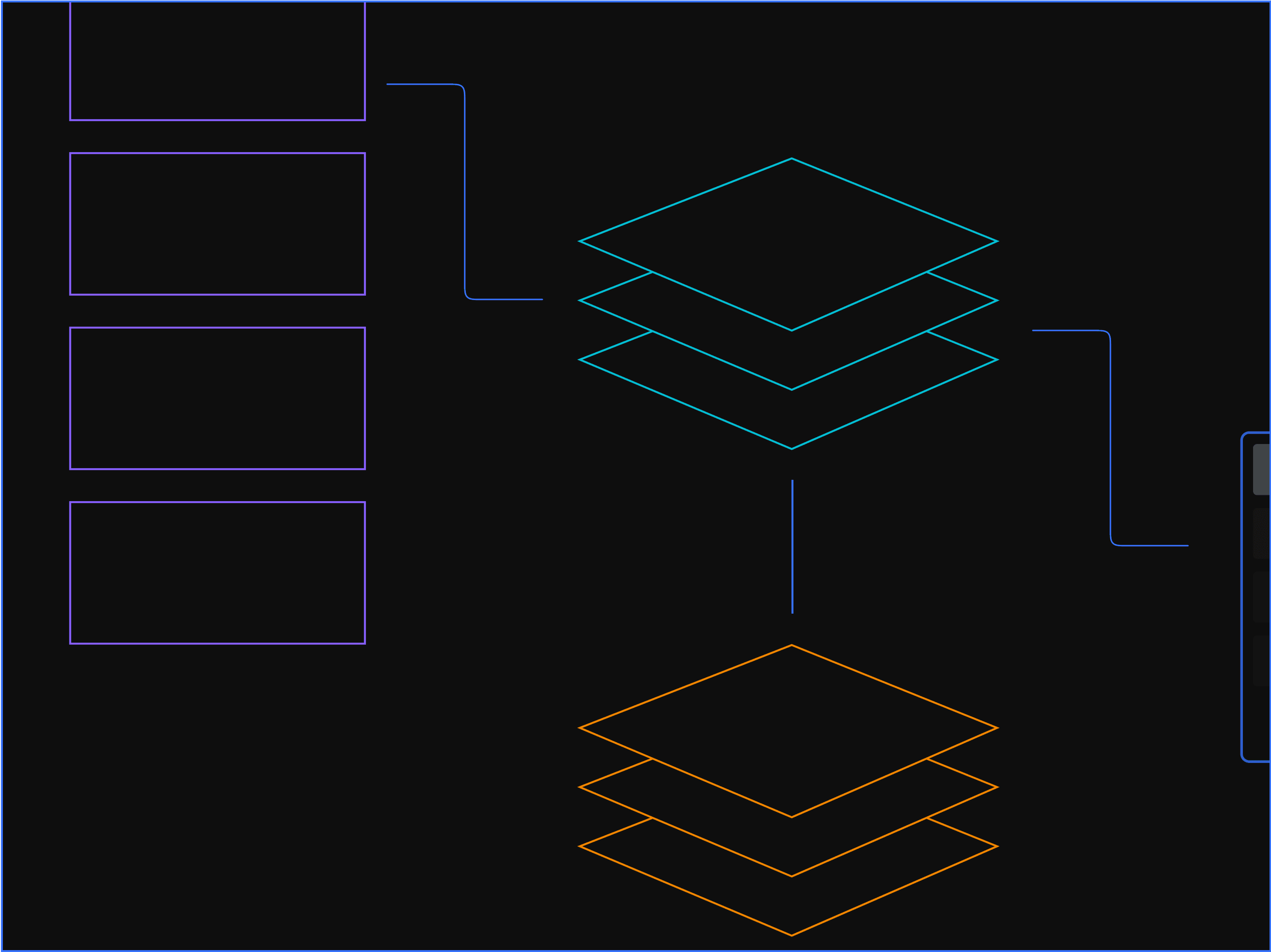Click the topmost partially visible purple rectangle
Image resolution: width=1271 pixels, height=952 pixels.
[x=218, y=61]
